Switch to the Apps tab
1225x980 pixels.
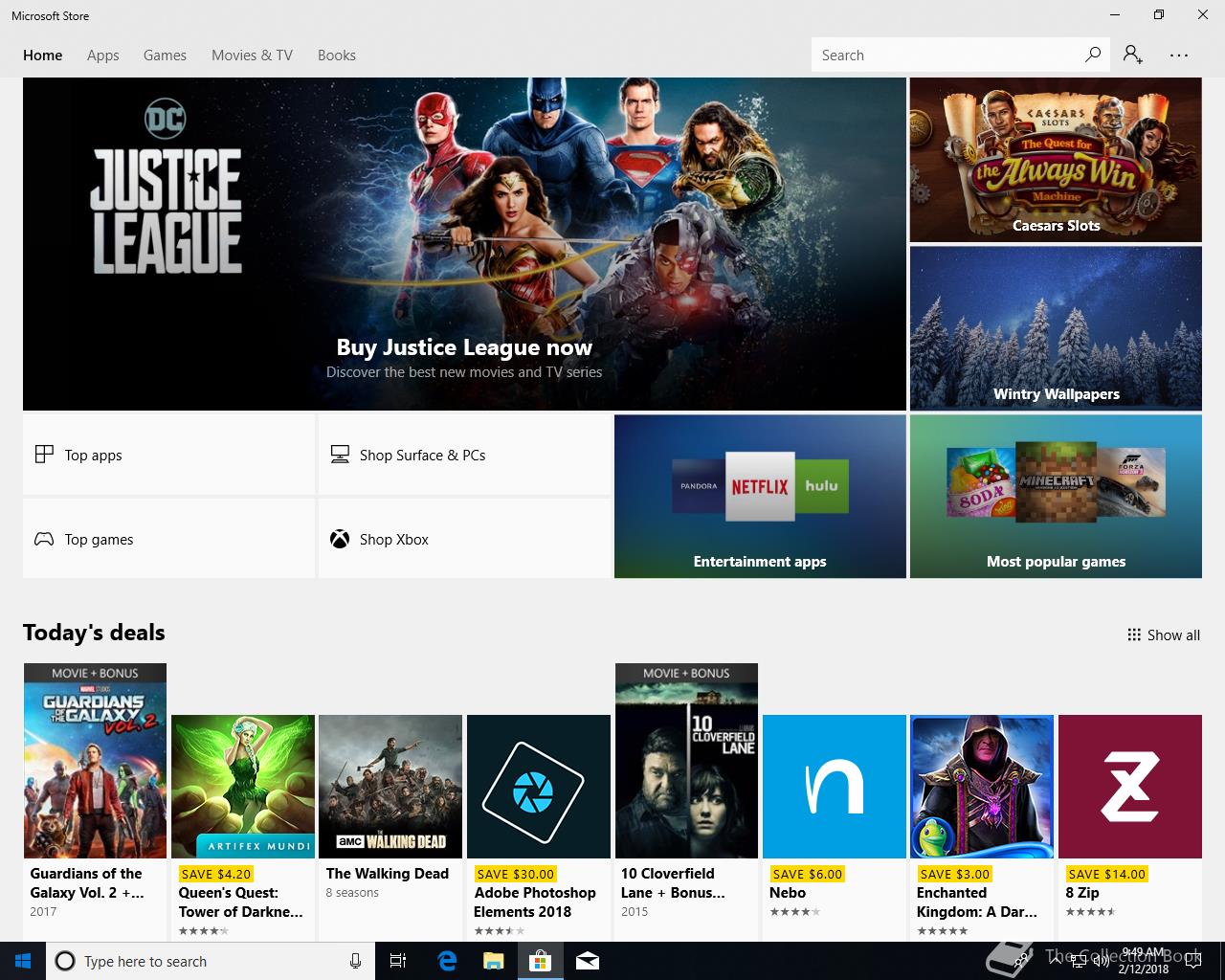pyautogui.click(x=103, y=56)
